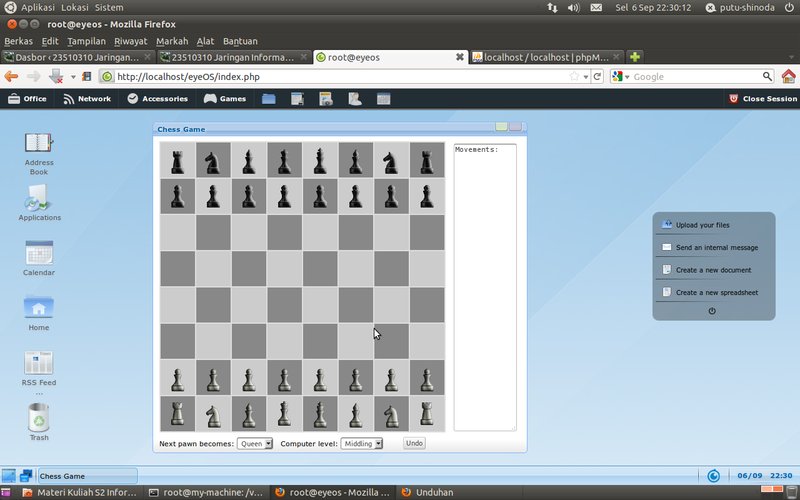Viewport: 800px width, 500px height.
Task: Click Create a new document
Action: 713,270
